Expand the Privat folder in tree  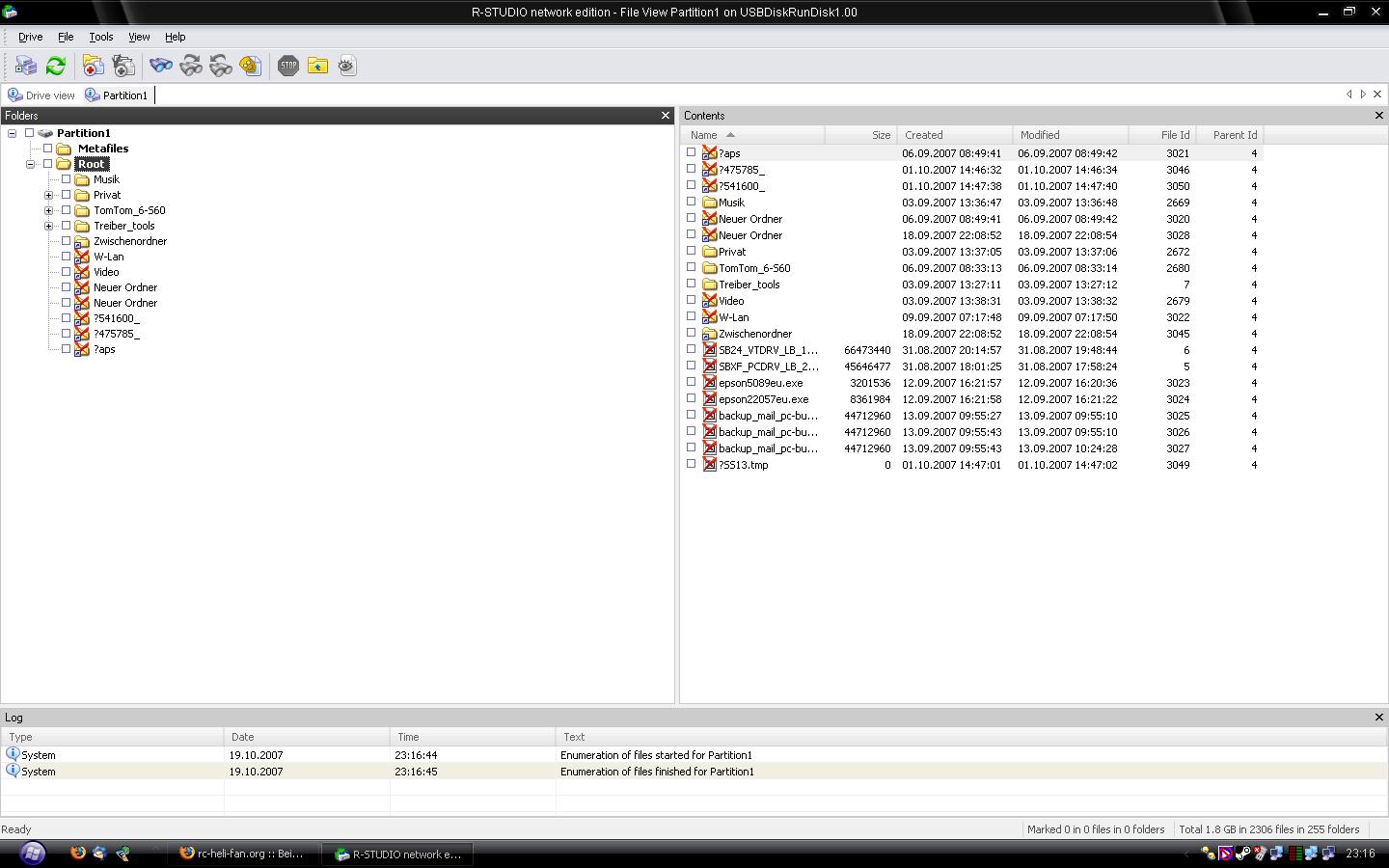48,195
